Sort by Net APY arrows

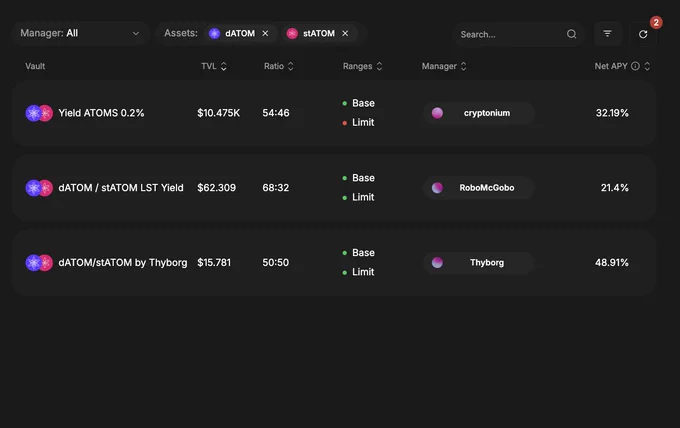tap(647, 66)
